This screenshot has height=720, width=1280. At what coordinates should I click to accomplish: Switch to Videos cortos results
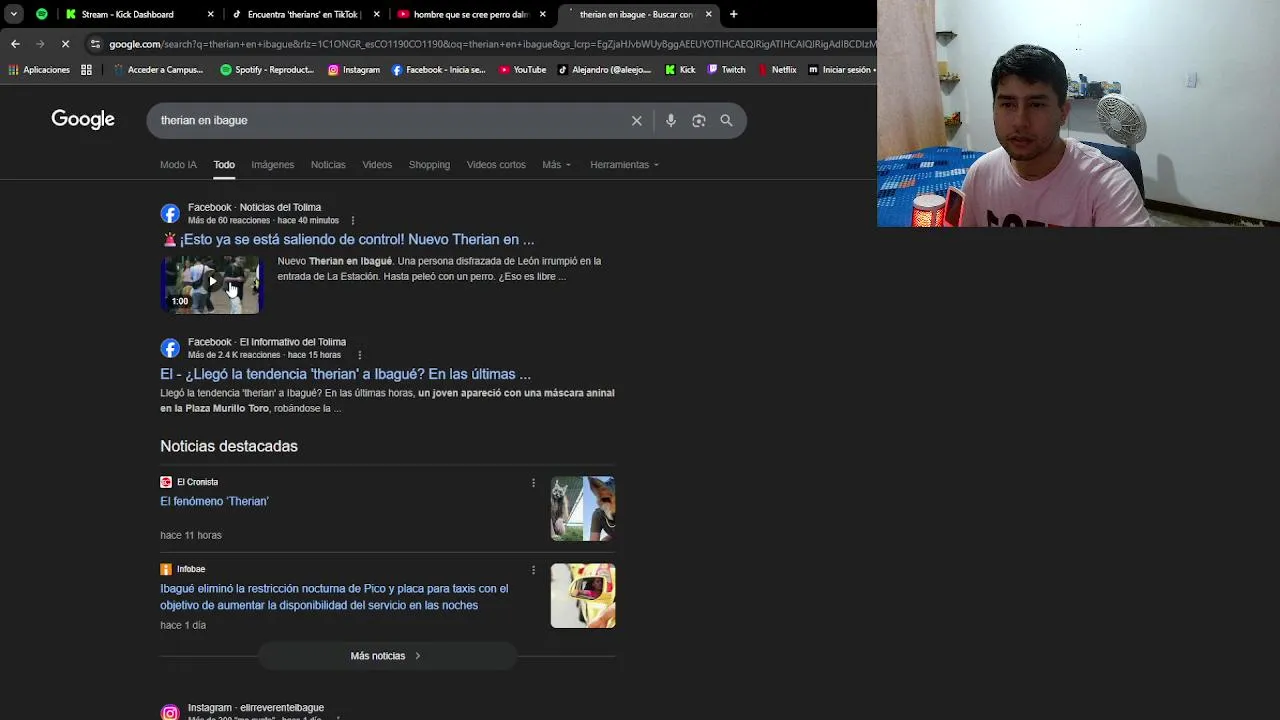click(496, 165)
